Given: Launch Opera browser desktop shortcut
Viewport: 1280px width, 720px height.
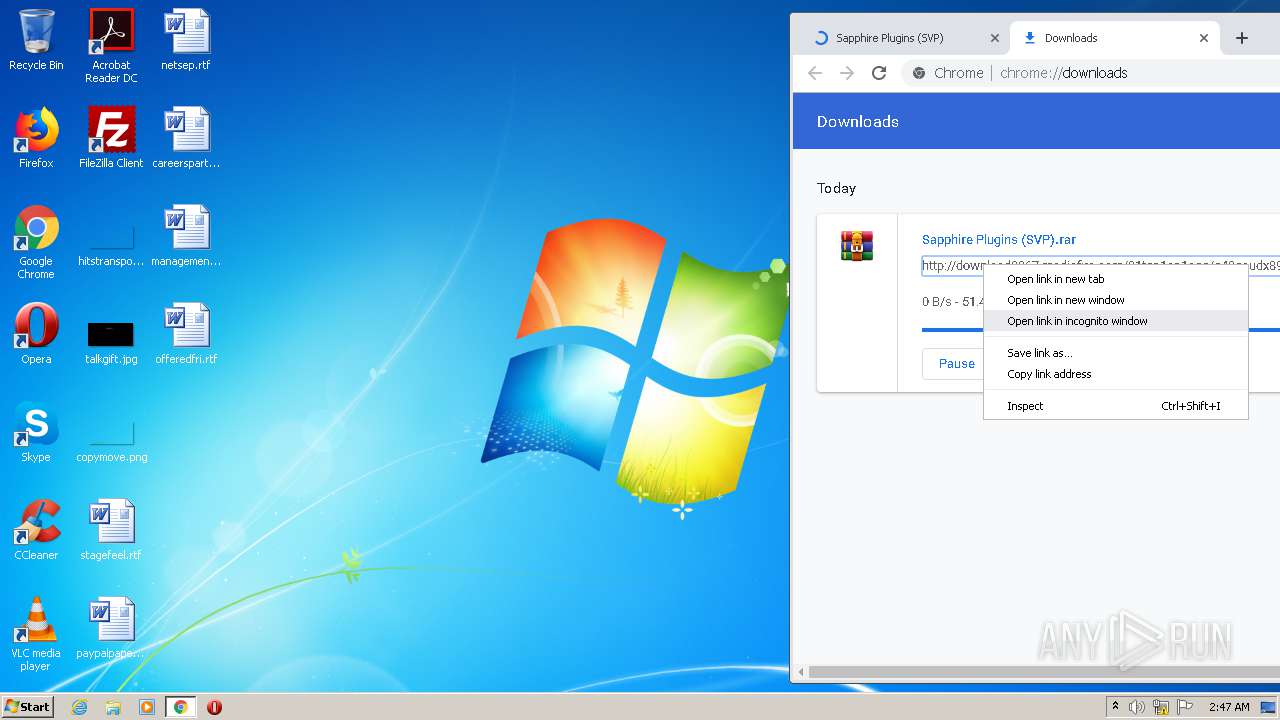Looking at the screenshot, I should [x=36, y=334].
